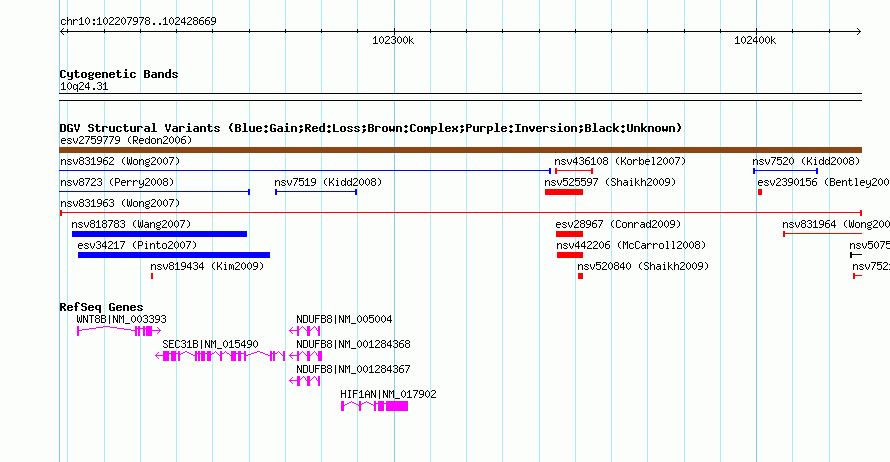Click the thick blue esv34217 gain bar
The image size is (890, 462).
point(174,255)
